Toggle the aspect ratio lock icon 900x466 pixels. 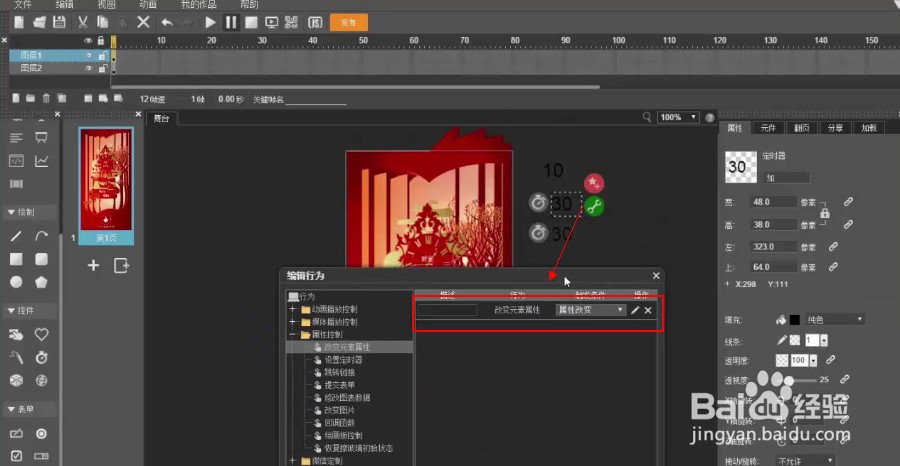825,213
